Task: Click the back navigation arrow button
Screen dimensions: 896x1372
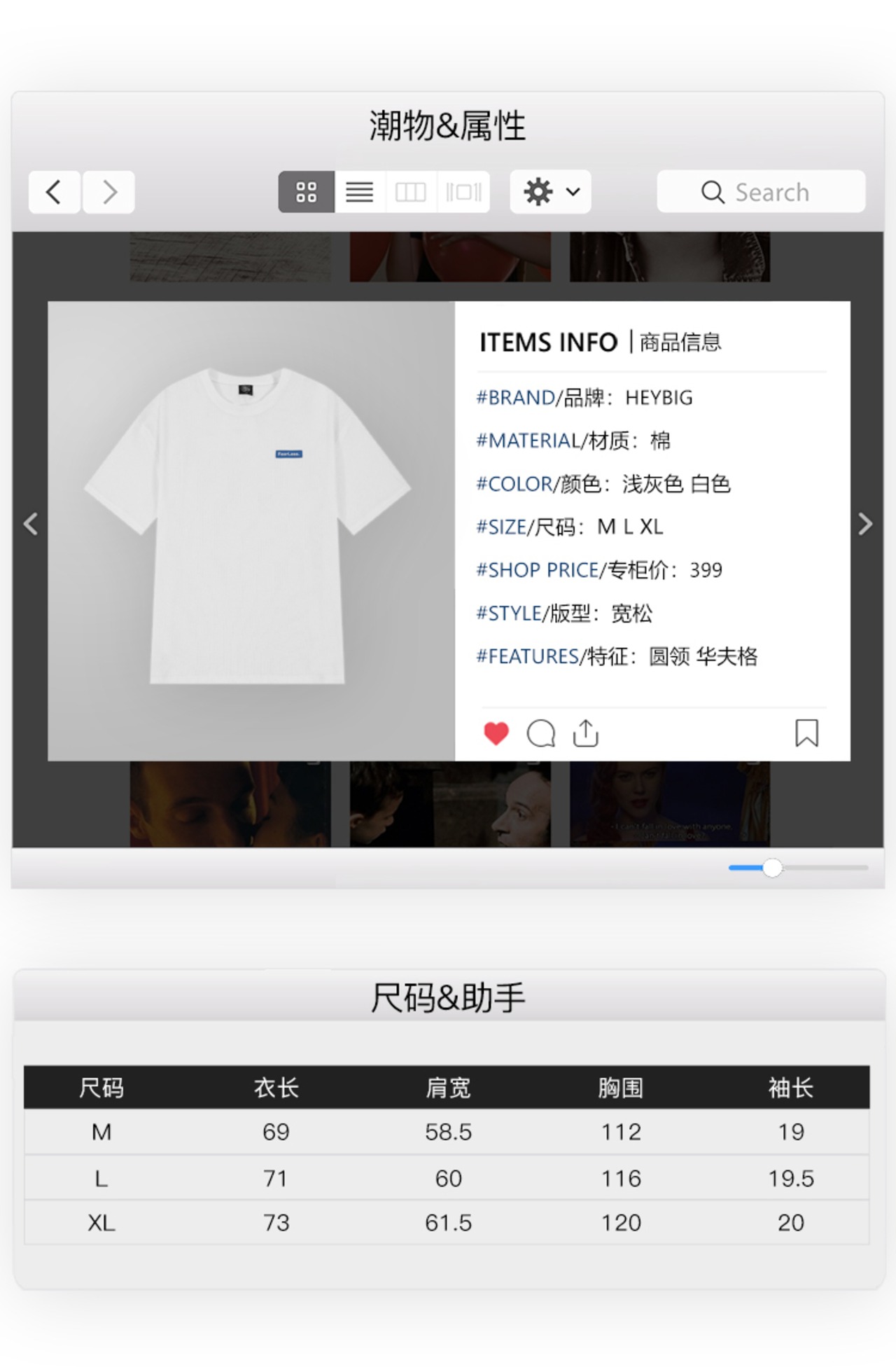Action: [x=55, y=192]
